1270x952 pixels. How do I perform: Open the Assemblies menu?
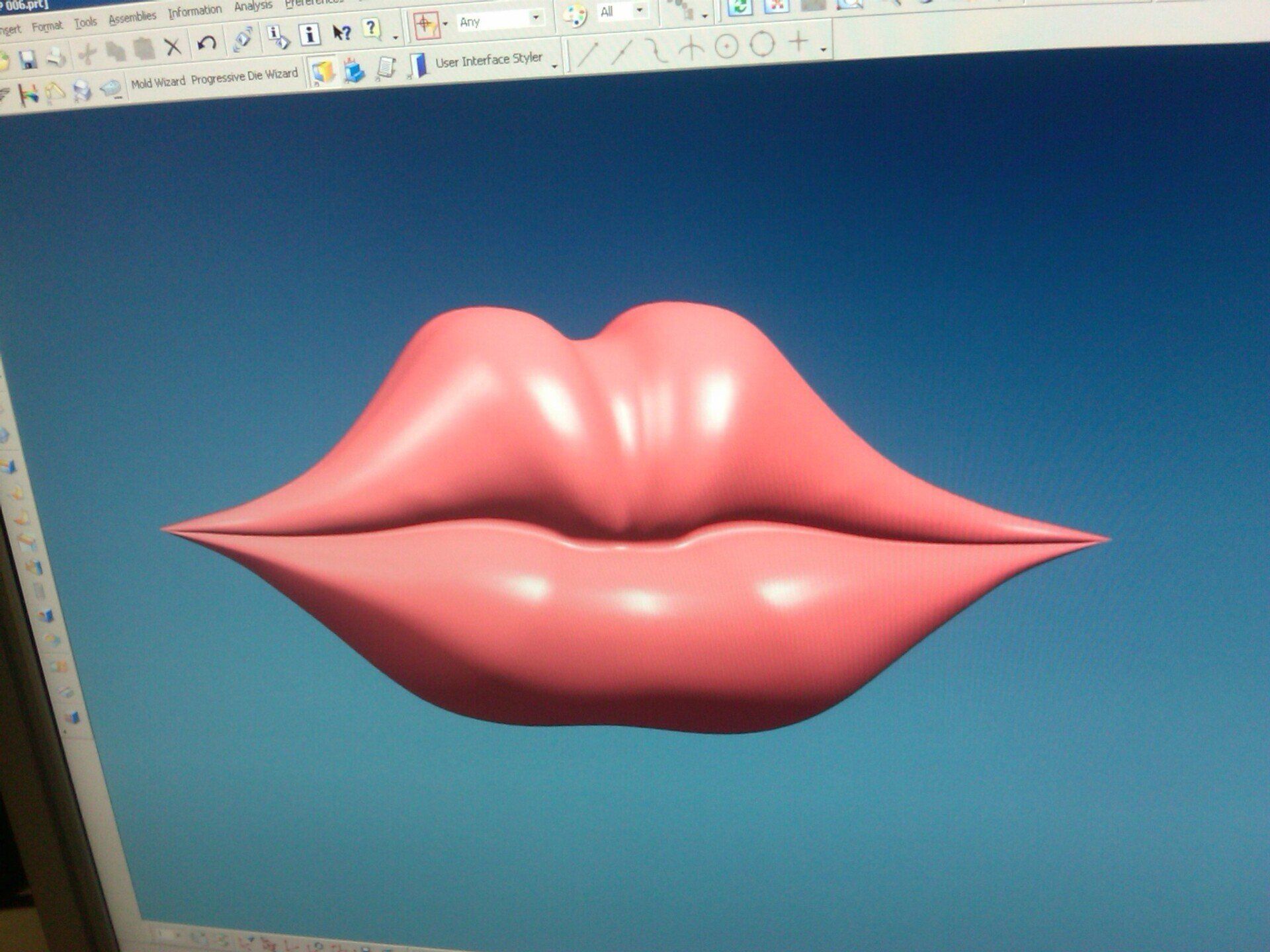pyautogui.click(x=132, y=18)
